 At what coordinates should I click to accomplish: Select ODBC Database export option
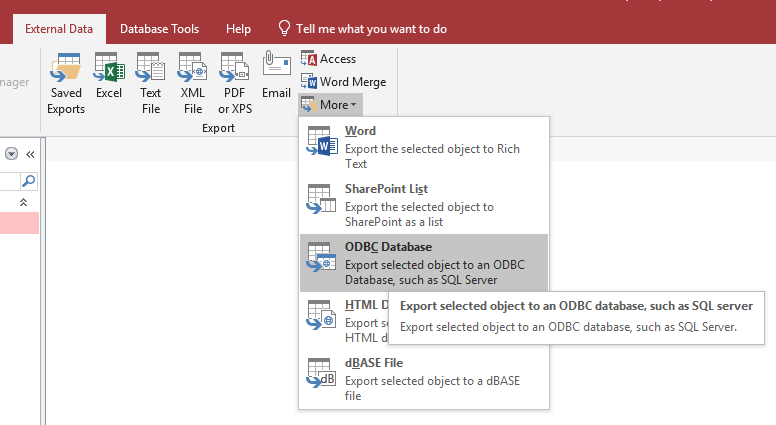pyautogui.click(x=424, y=263)
